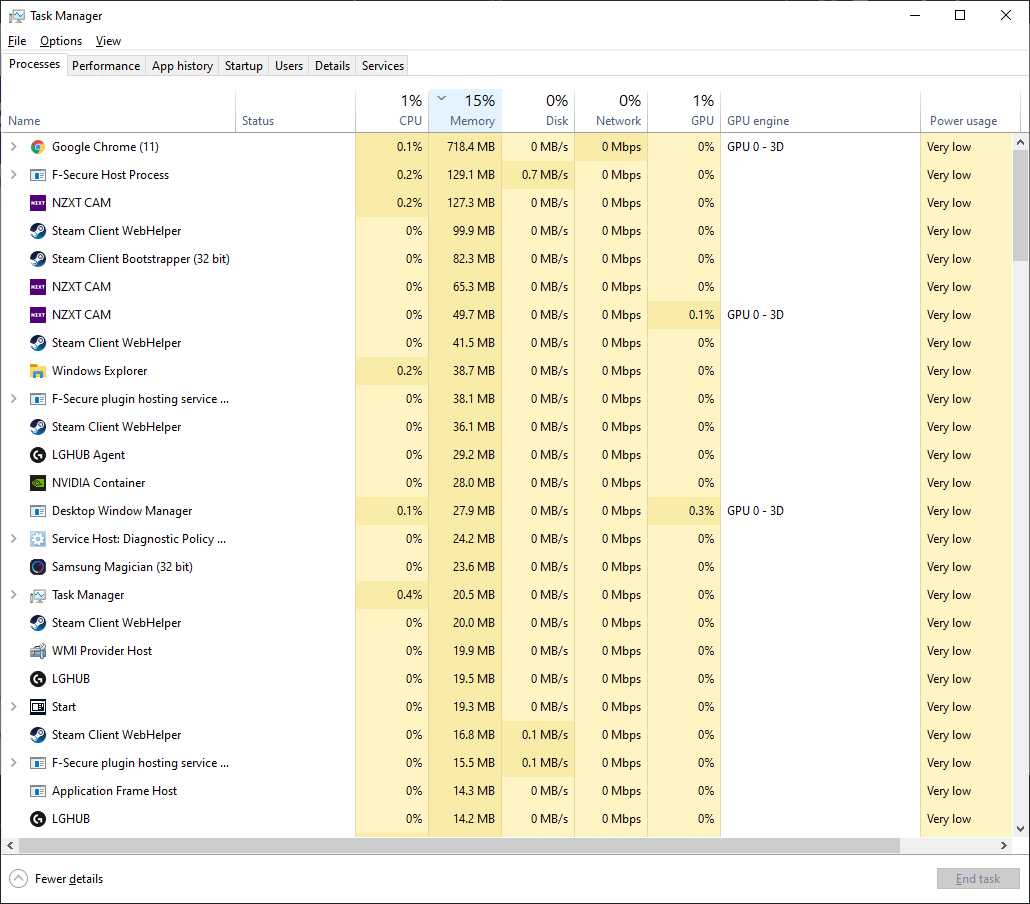This screenshot has height=904, width=1030.
Task: Click the Processes tab
Action: coord(34,64)
